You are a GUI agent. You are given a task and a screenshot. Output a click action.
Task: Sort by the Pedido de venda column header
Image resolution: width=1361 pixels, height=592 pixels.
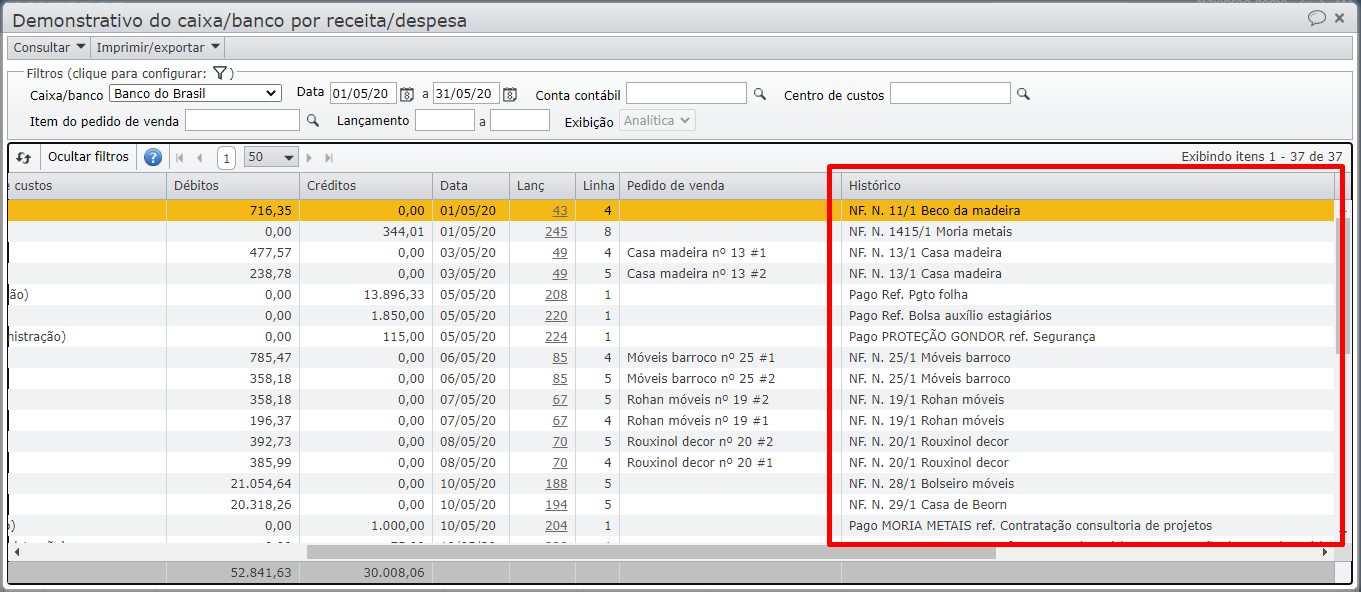click(x=730, y=186)
